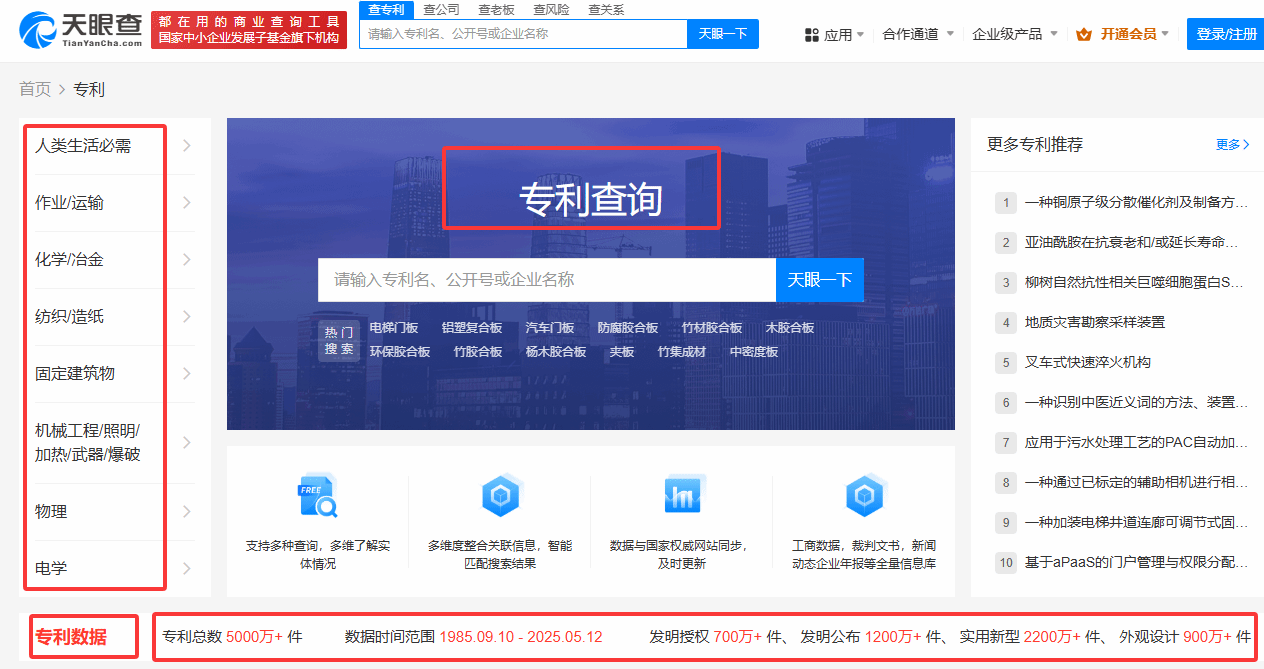Focus the banner patent search field
Image resolution: width=1264 pixels, height=669 pixels.
[547, 280]
